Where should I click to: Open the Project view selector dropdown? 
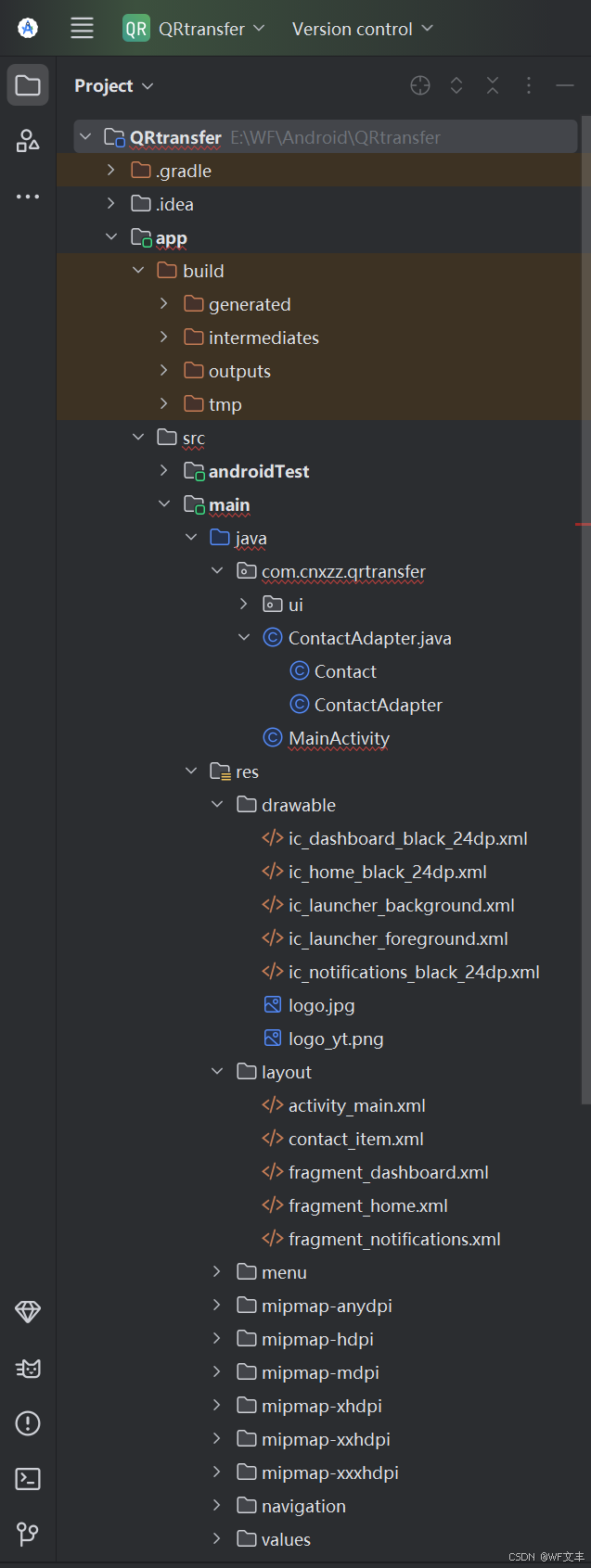tap(113, 86)
